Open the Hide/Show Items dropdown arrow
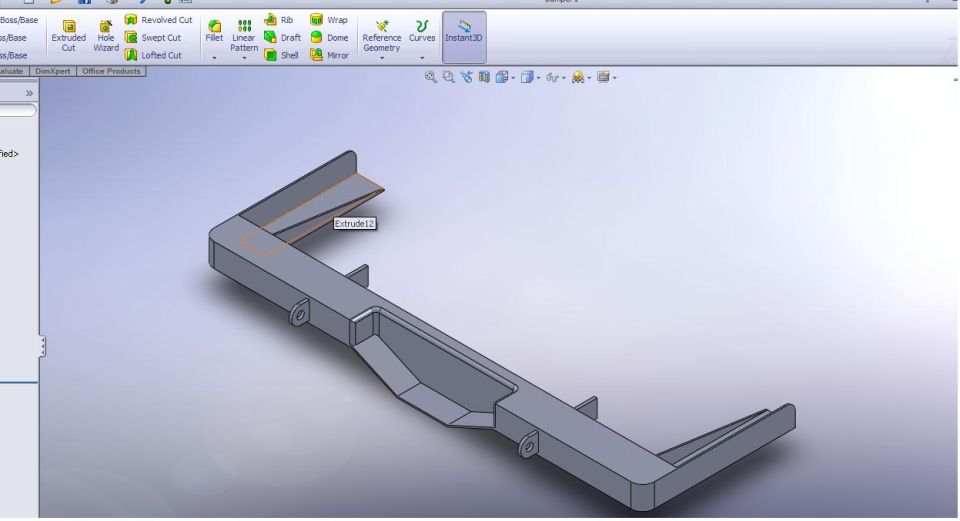The width and height of the screenshot is (960, 521). click(x=563, y=78)
